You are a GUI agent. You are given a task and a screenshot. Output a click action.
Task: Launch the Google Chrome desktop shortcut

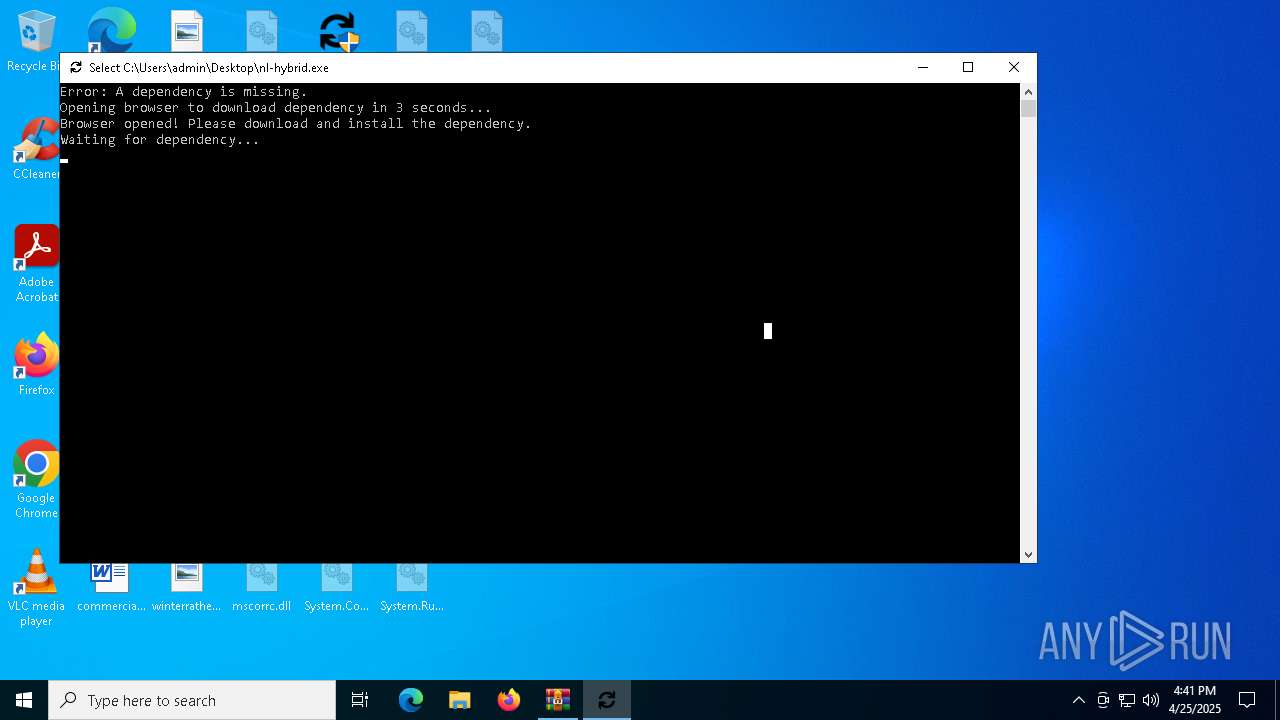[36, 480]
